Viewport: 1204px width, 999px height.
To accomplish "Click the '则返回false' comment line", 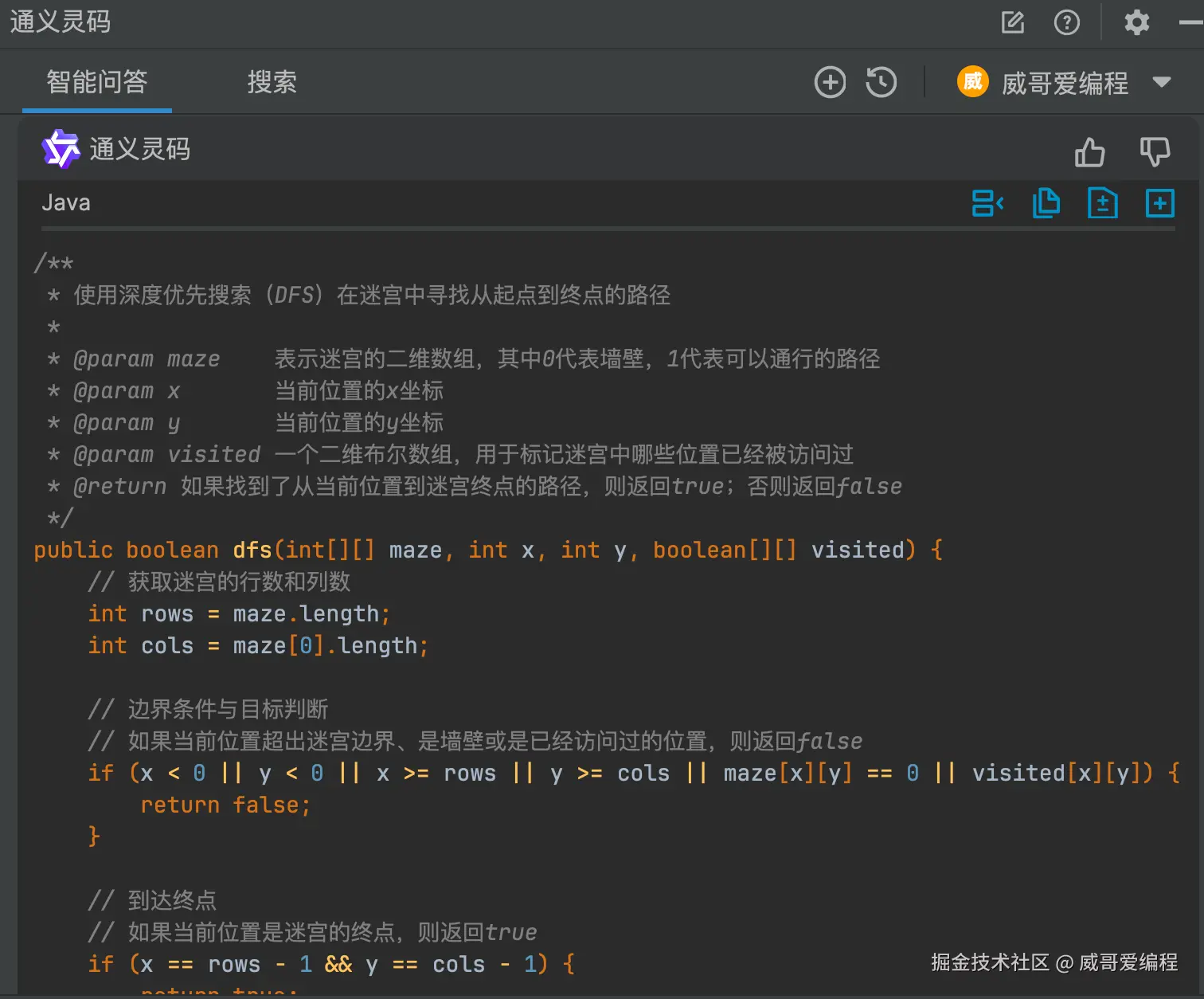I will point(475,741).
